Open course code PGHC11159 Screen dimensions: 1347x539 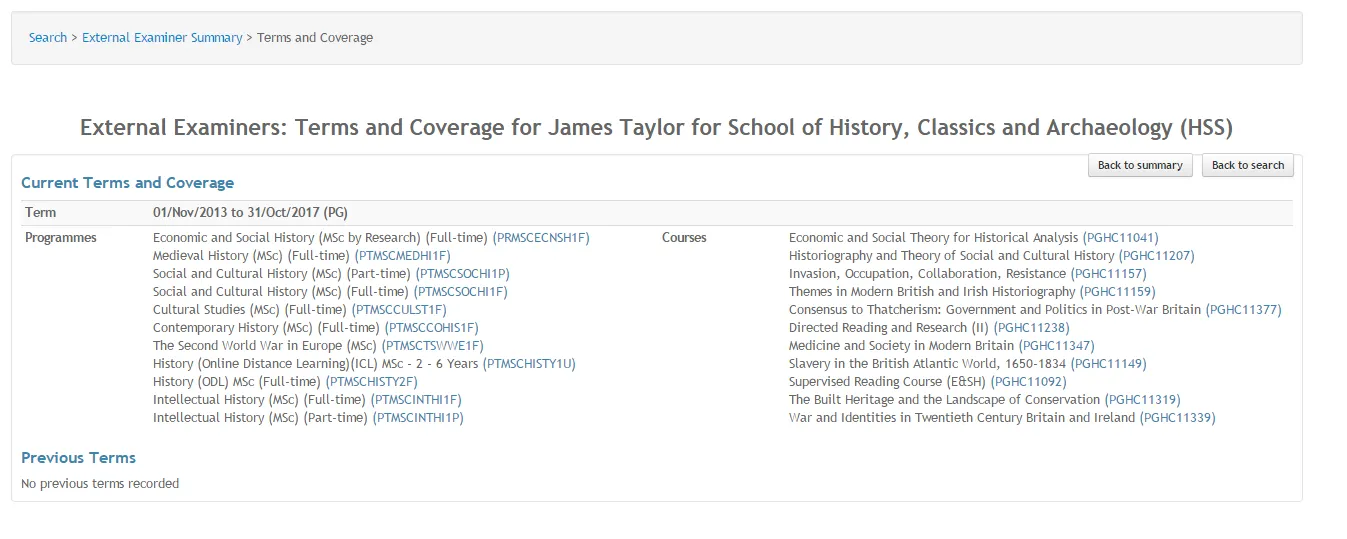[1118, 292]
